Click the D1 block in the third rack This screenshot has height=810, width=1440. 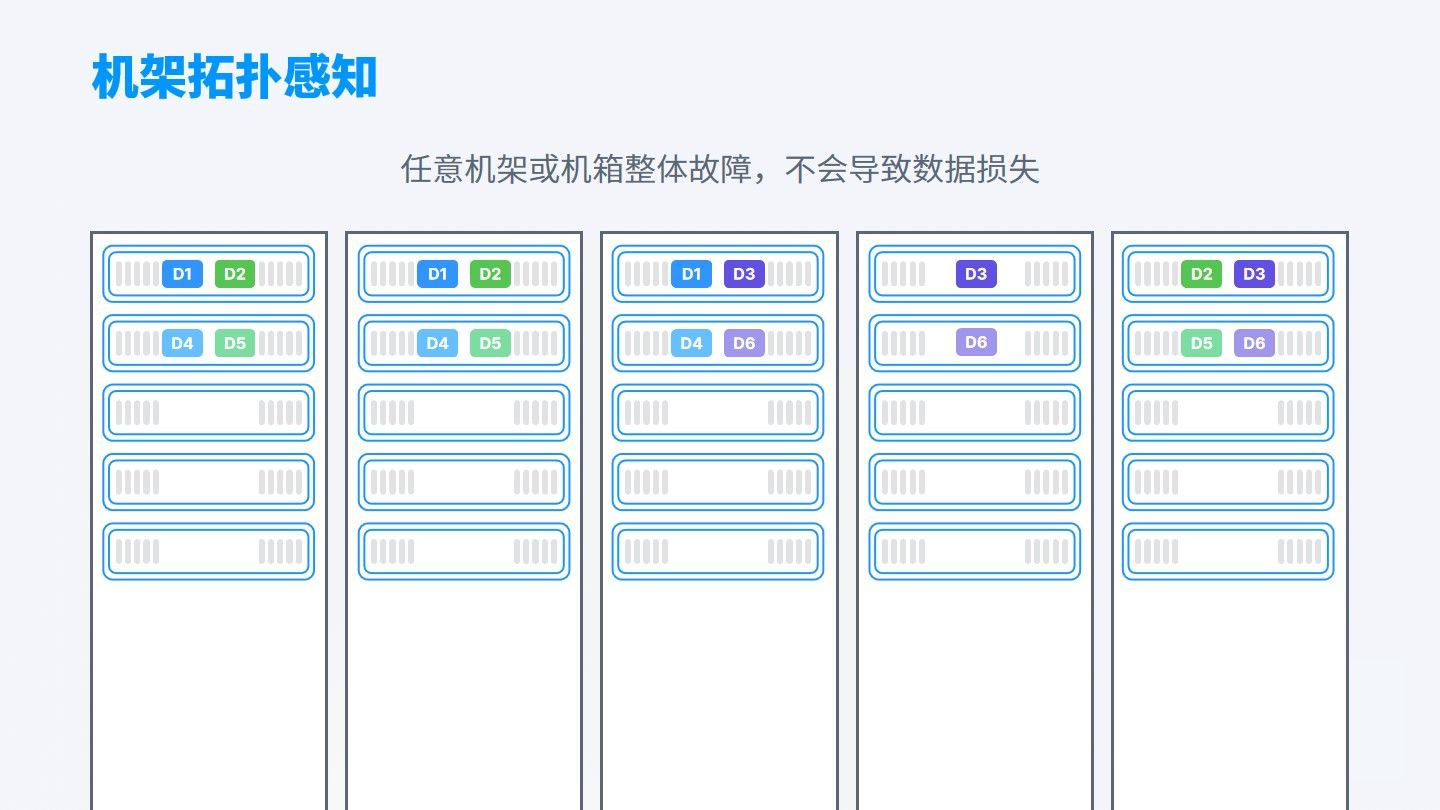point(691,274)
